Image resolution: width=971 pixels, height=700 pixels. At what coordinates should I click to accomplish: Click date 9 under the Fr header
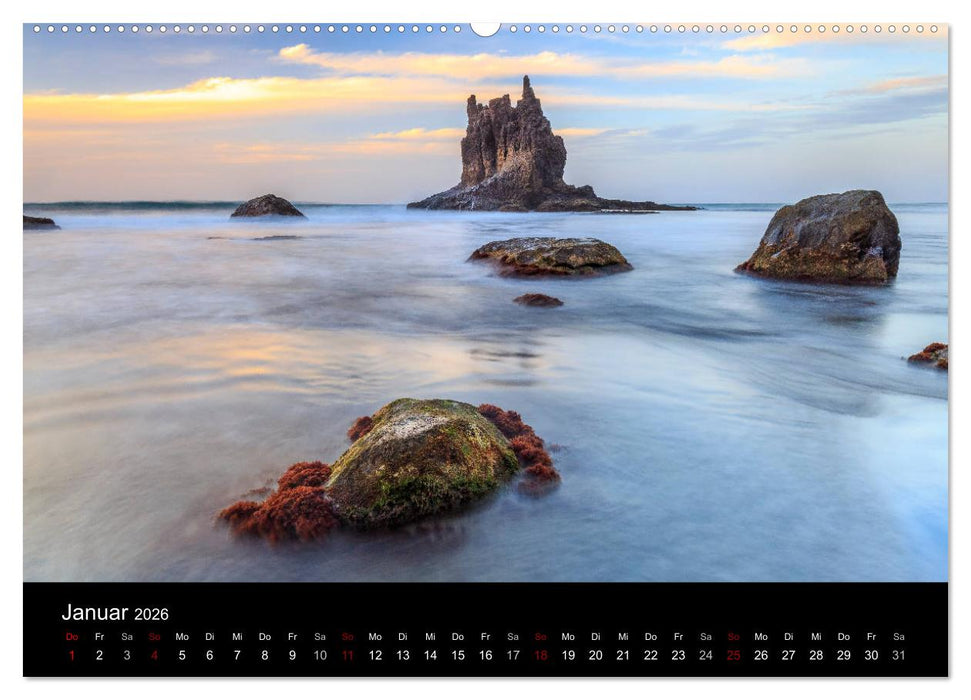coord(291,655)
